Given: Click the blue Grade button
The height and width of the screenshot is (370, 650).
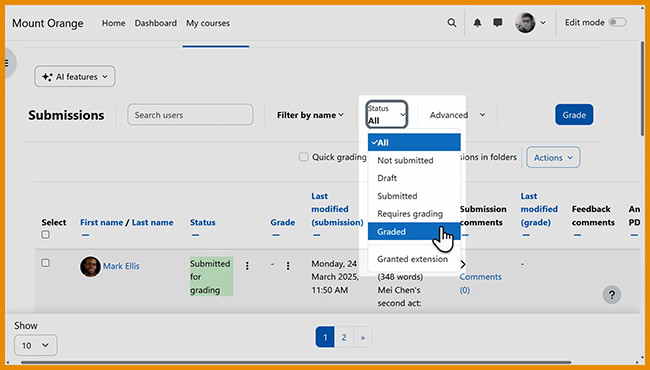Looking at the screenshot, I should click(x=574, y=115).
